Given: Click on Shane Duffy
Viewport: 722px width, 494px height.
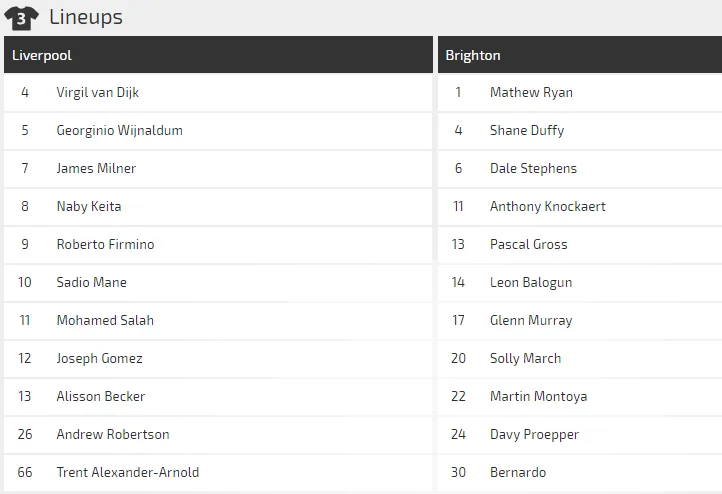Looking at the screenshot, I should 527,130.
